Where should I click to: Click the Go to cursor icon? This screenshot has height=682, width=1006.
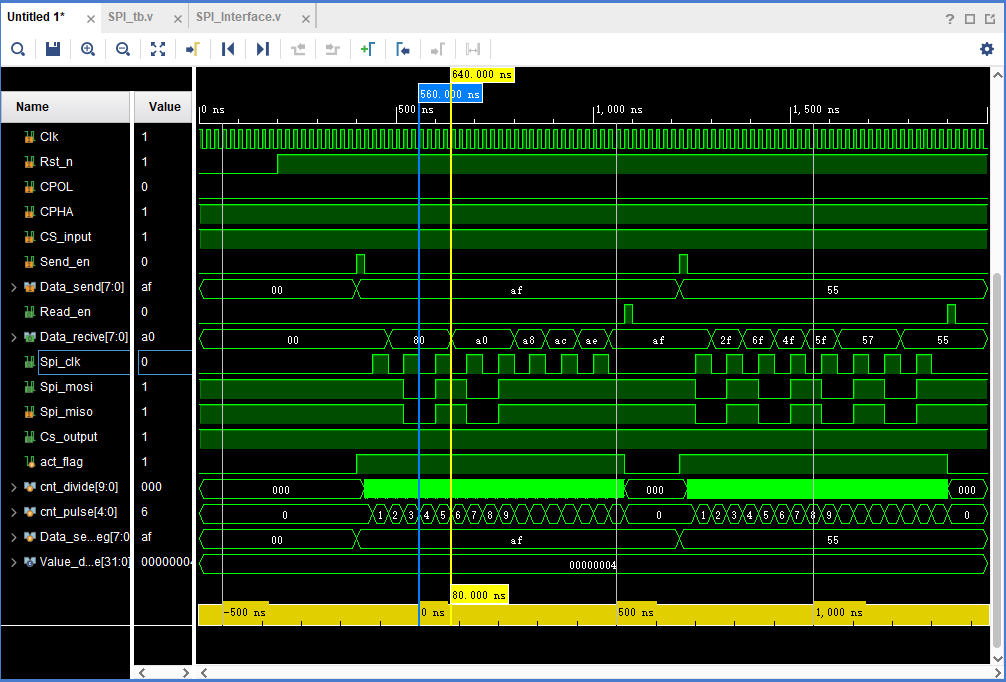click(x=192, y=49)
